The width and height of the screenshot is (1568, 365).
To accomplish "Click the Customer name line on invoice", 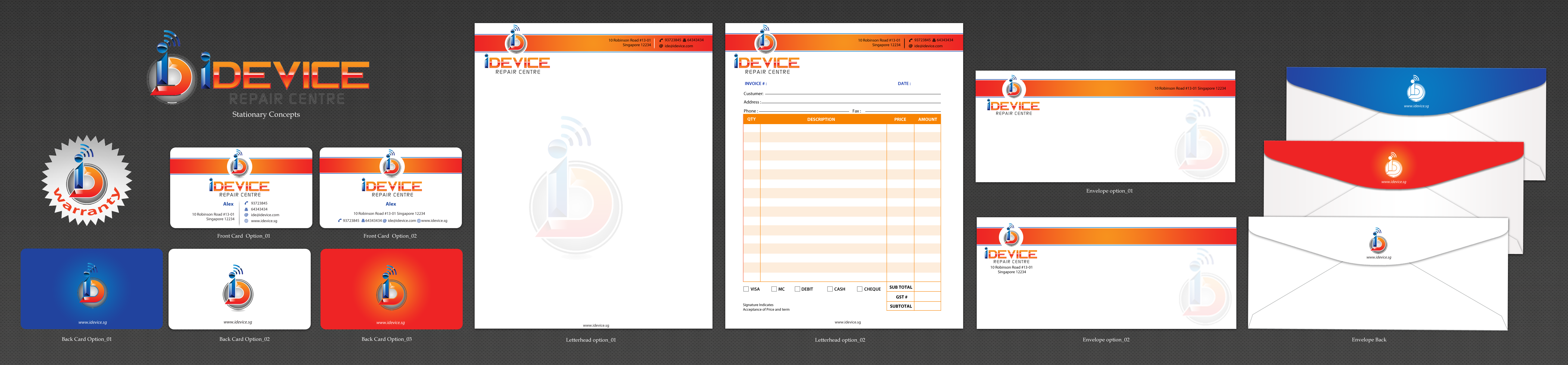I will tap(852, 94).
